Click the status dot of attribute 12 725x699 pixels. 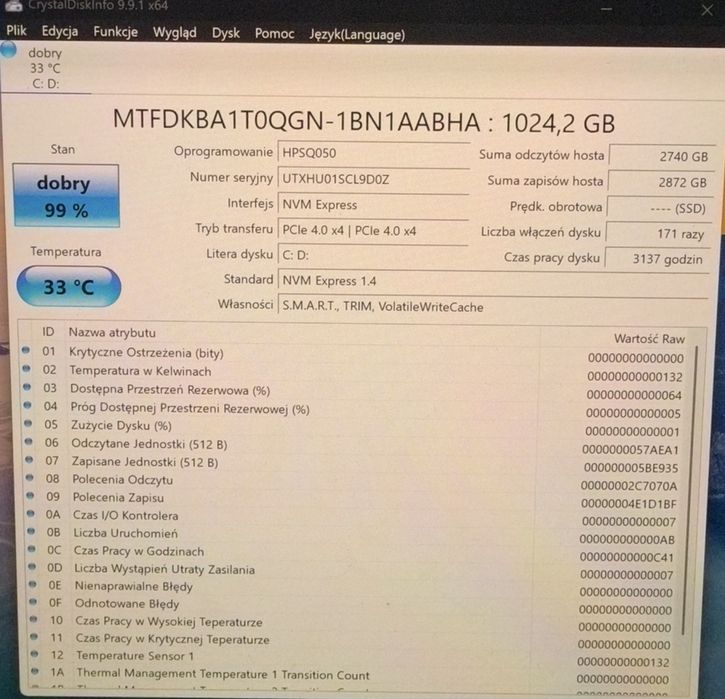(34, 654)
